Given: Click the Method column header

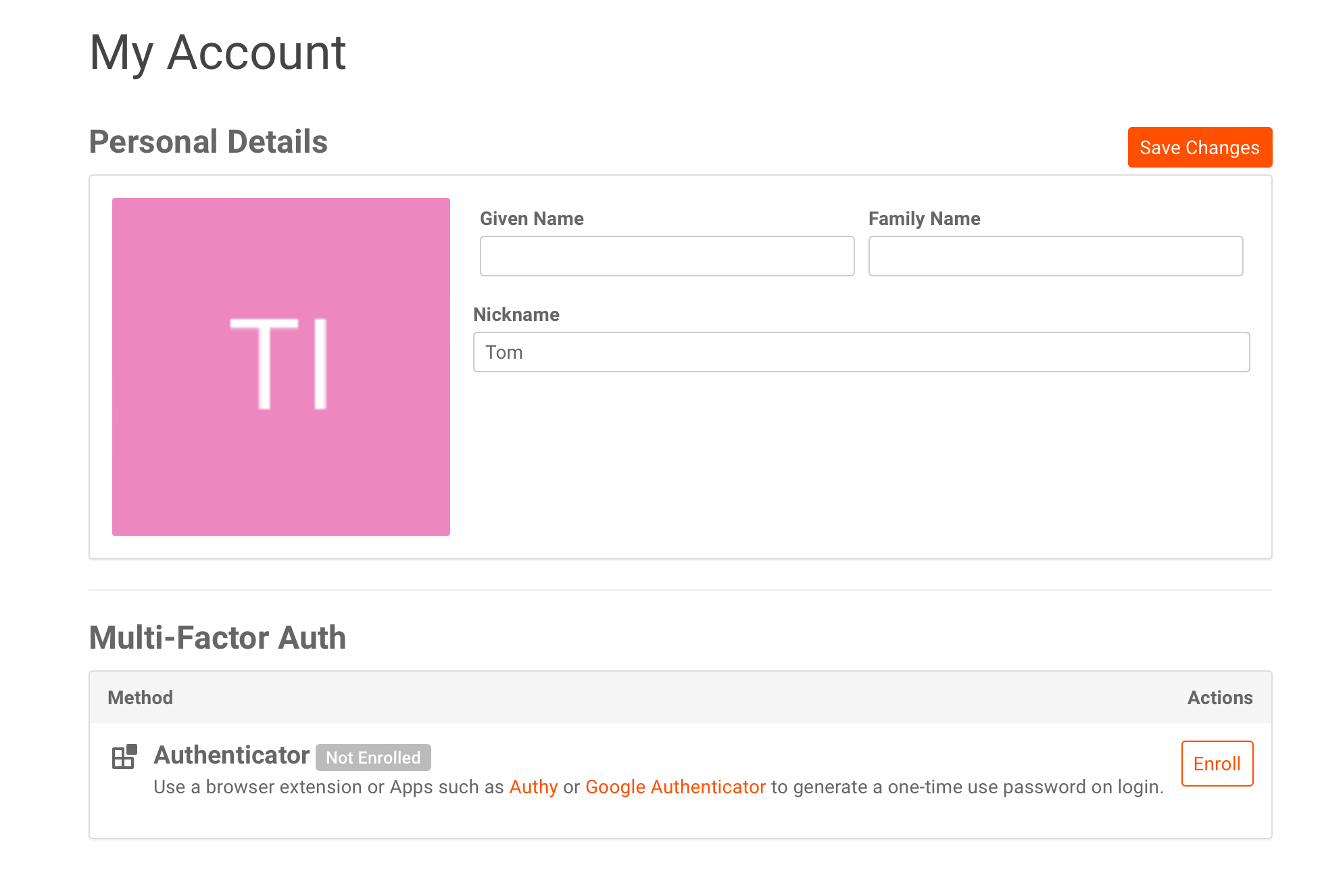Looking at the screenshot, I should point(140,697).
